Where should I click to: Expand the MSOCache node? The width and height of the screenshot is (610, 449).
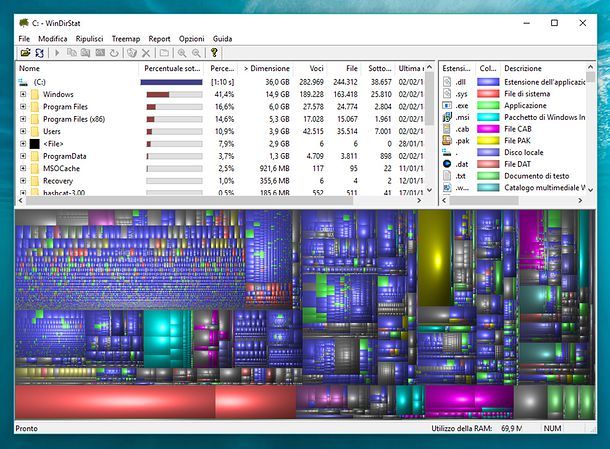tap(23, 168)
